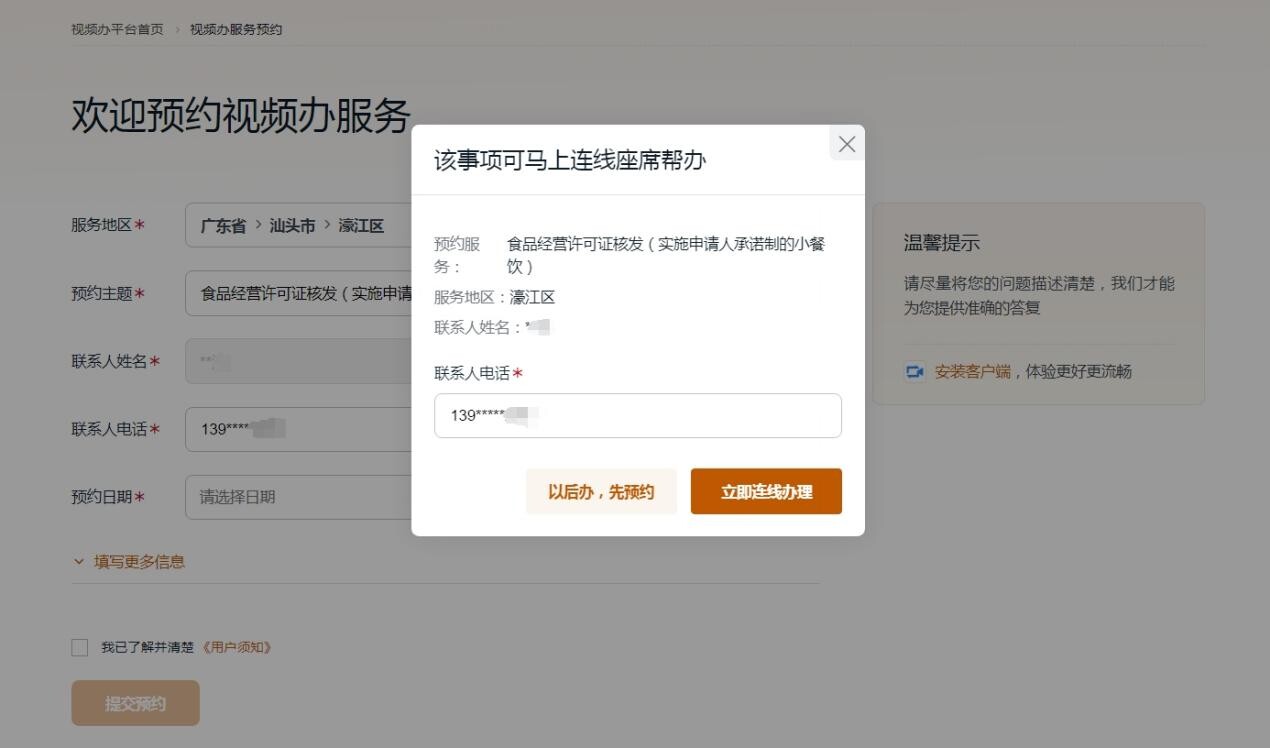Tick the 我已了解并清楚 checkbox

click(80, 648)
